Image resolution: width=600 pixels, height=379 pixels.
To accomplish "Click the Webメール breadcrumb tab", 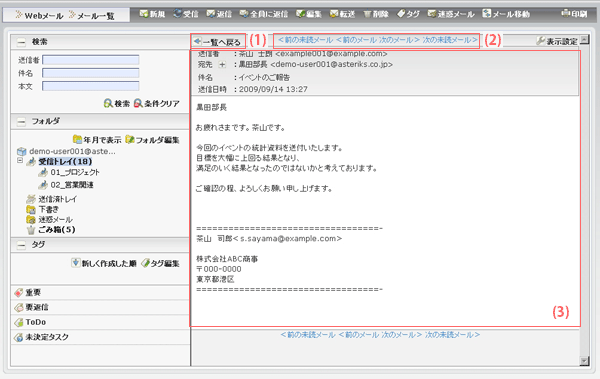I will 39,16.
